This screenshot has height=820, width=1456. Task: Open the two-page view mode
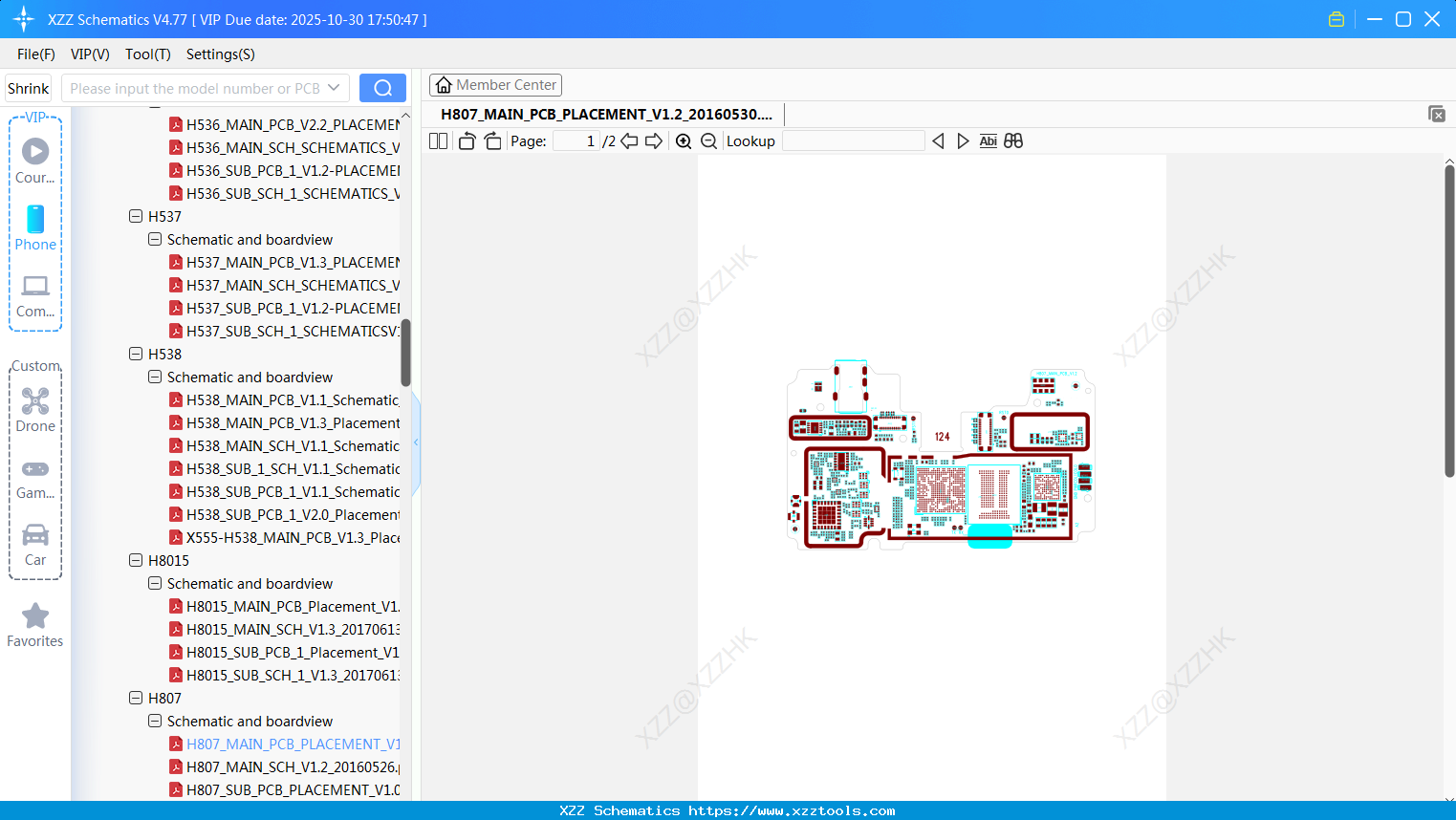[x=438, y=140]
